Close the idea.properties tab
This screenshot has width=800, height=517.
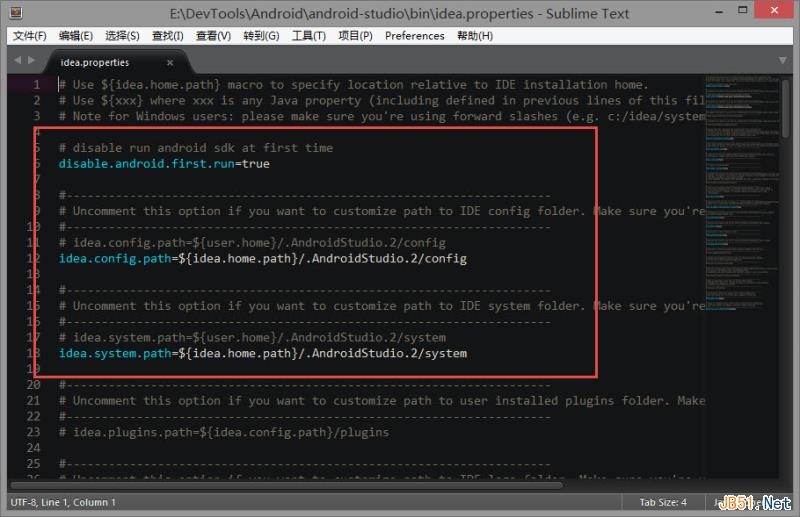[x=170, y=62]
